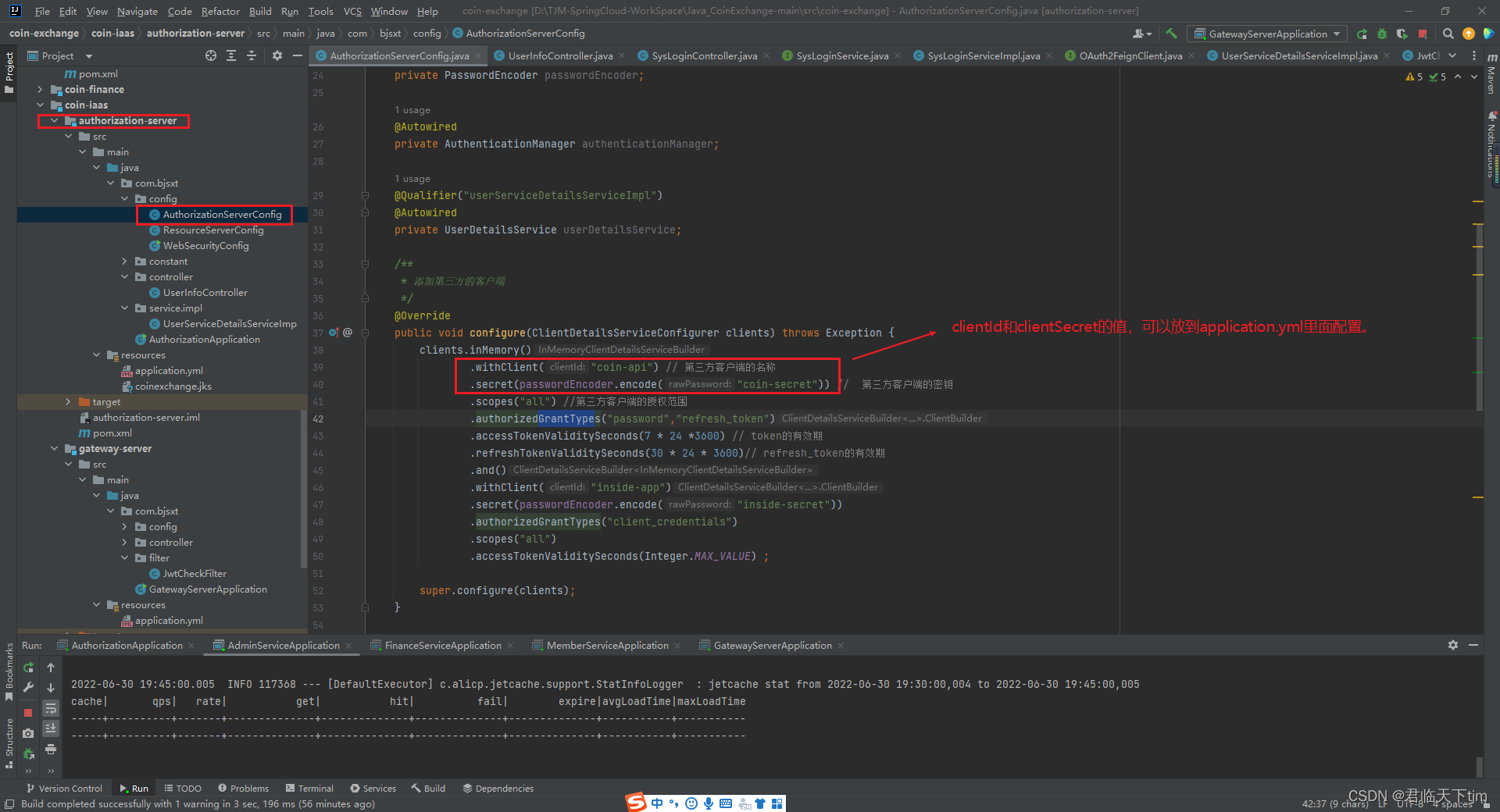This screenshot has height=812, width=1500.
Task: Rerun AdminServiceApplication in the run panel
Action: pyautogui.click(x=28, y=669)
